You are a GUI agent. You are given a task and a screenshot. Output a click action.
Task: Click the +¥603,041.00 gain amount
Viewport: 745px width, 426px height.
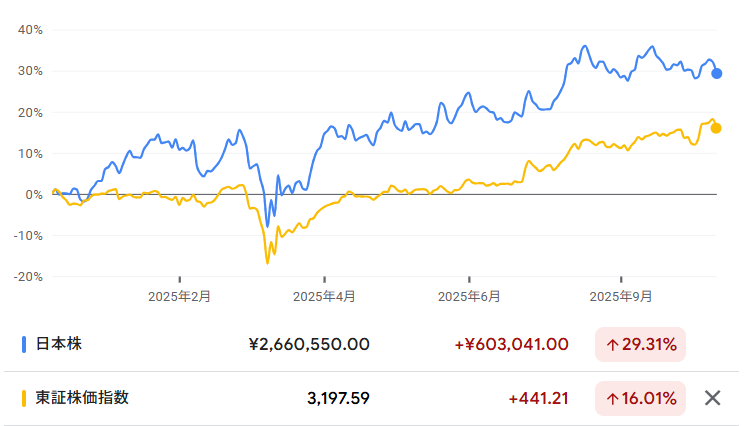(511, 345)
